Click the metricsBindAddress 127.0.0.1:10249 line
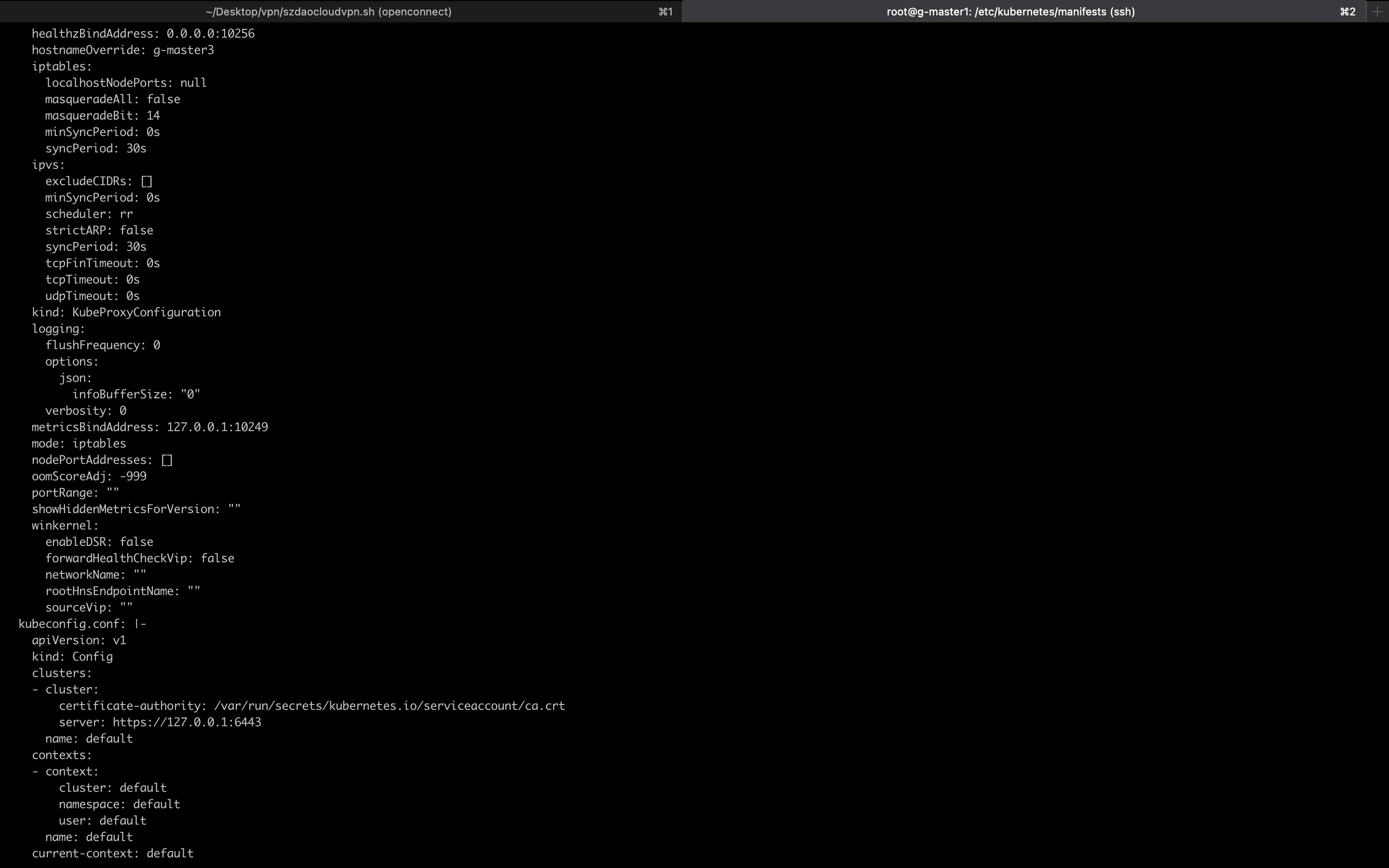1389x868 pixels. pos(150,427)
